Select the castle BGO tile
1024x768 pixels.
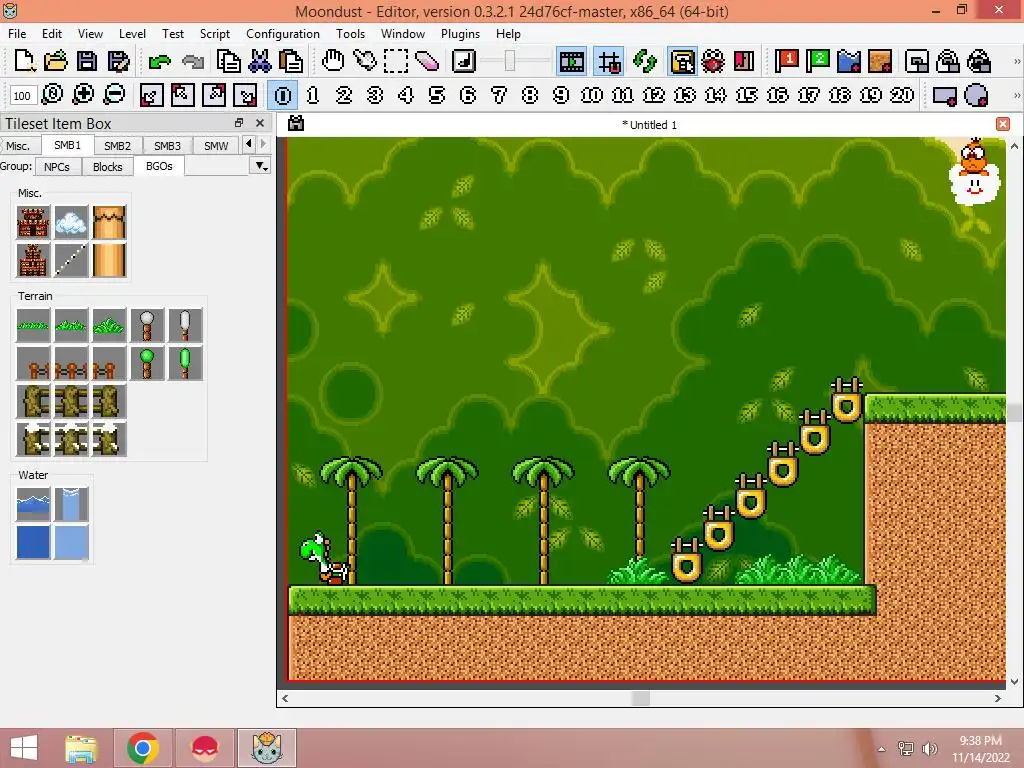(x=33, y=222)
